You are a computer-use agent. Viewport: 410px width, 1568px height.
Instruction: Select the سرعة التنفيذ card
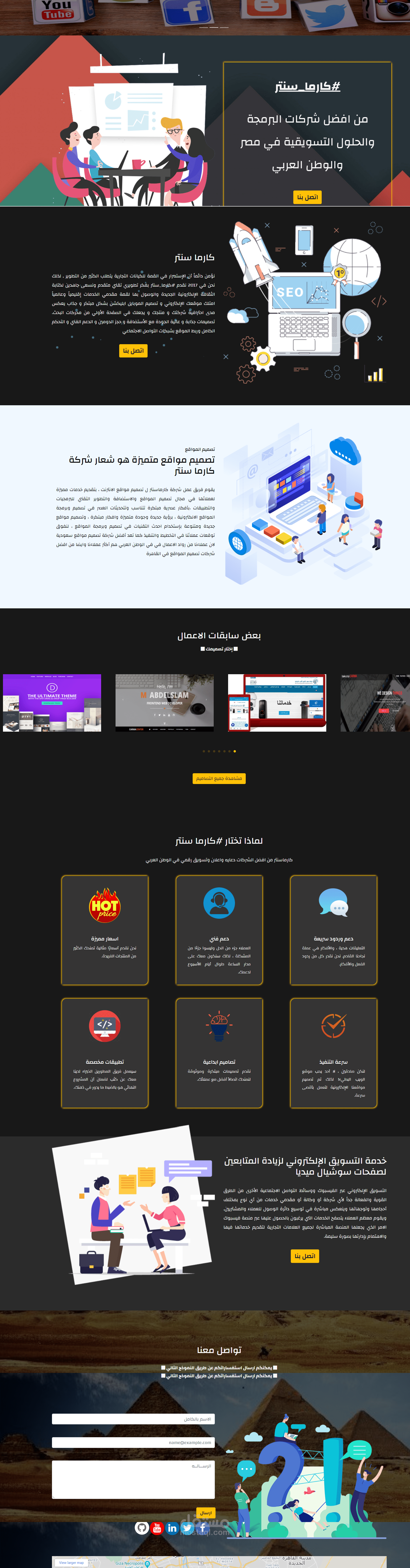point(333,1053)
